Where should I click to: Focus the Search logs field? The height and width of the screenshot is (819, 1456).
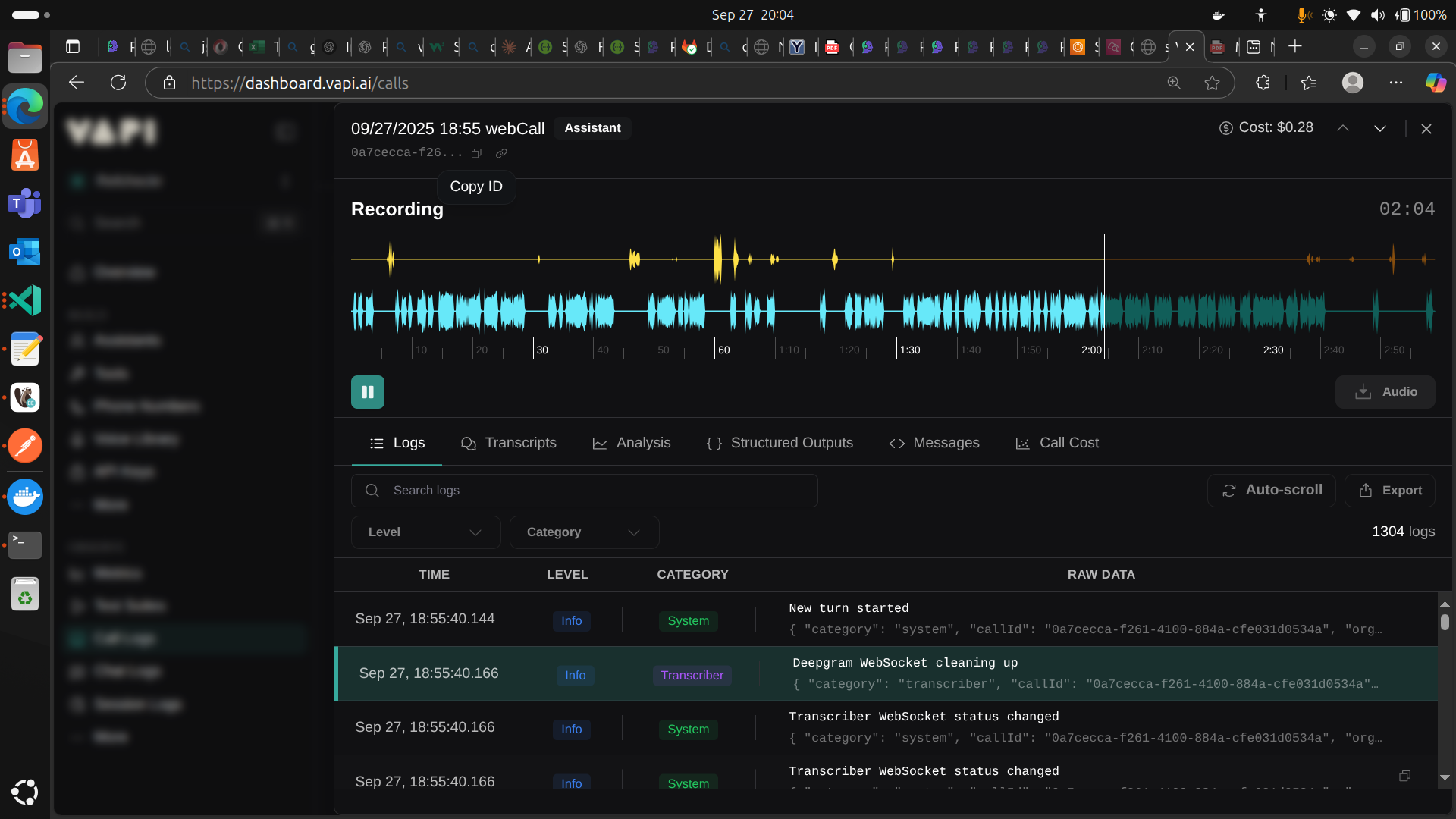(x=584, y=491)
